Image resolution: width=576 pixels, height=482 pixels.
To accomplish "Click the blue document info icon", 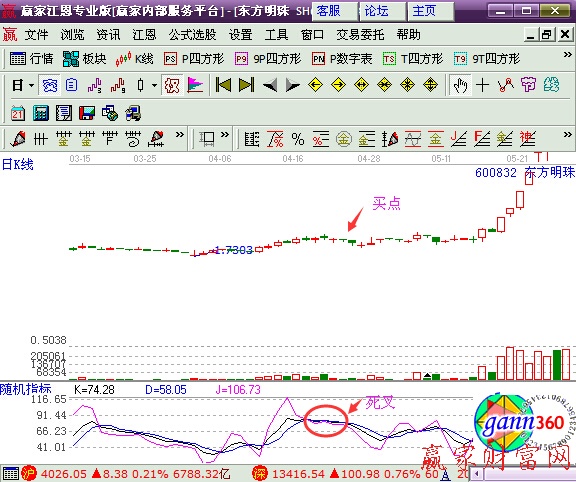I will [x=72, y=85].
